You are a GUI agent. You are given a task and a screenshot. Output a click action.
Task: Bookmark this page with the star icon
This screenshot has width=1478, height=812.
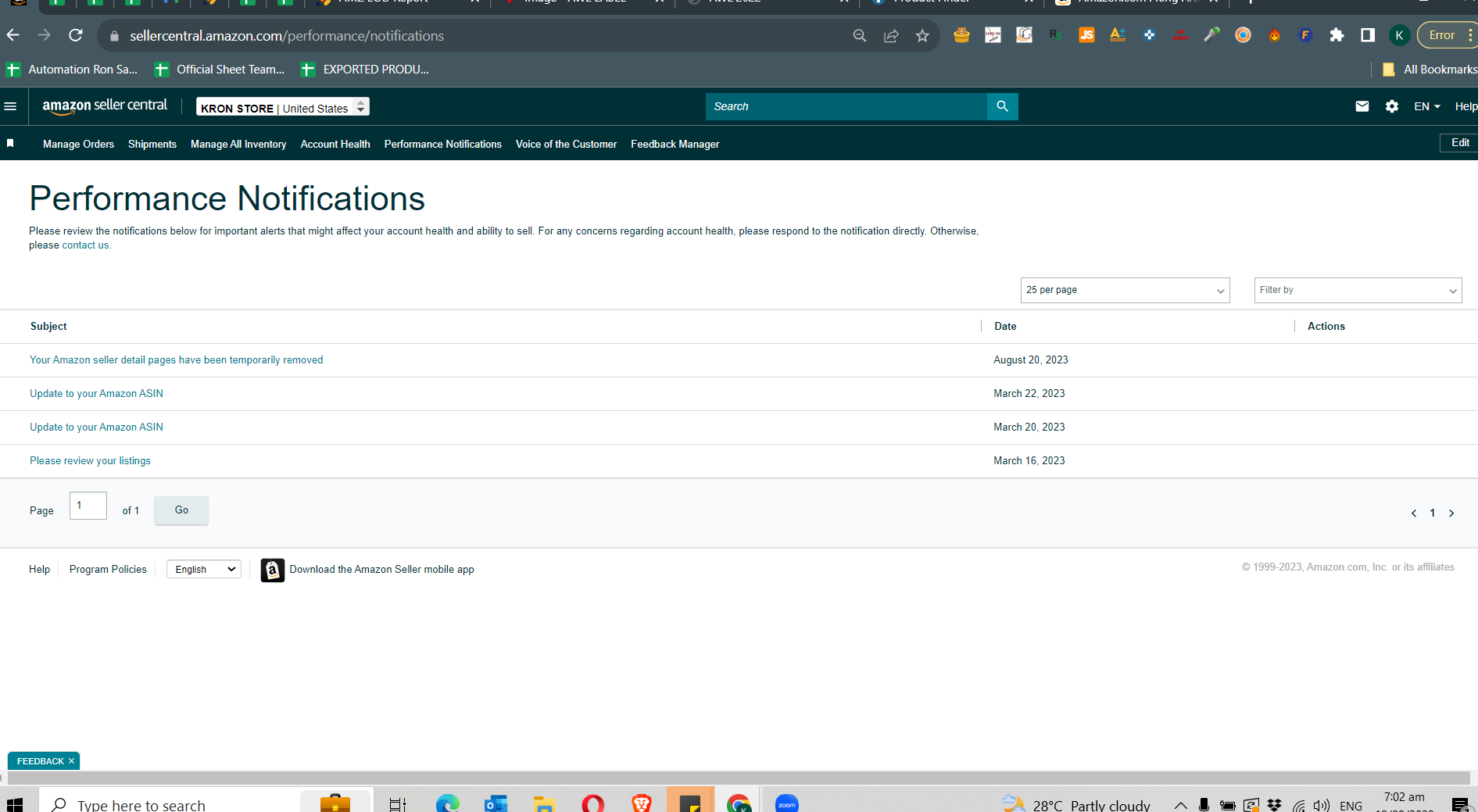click(x=922, y=35)
